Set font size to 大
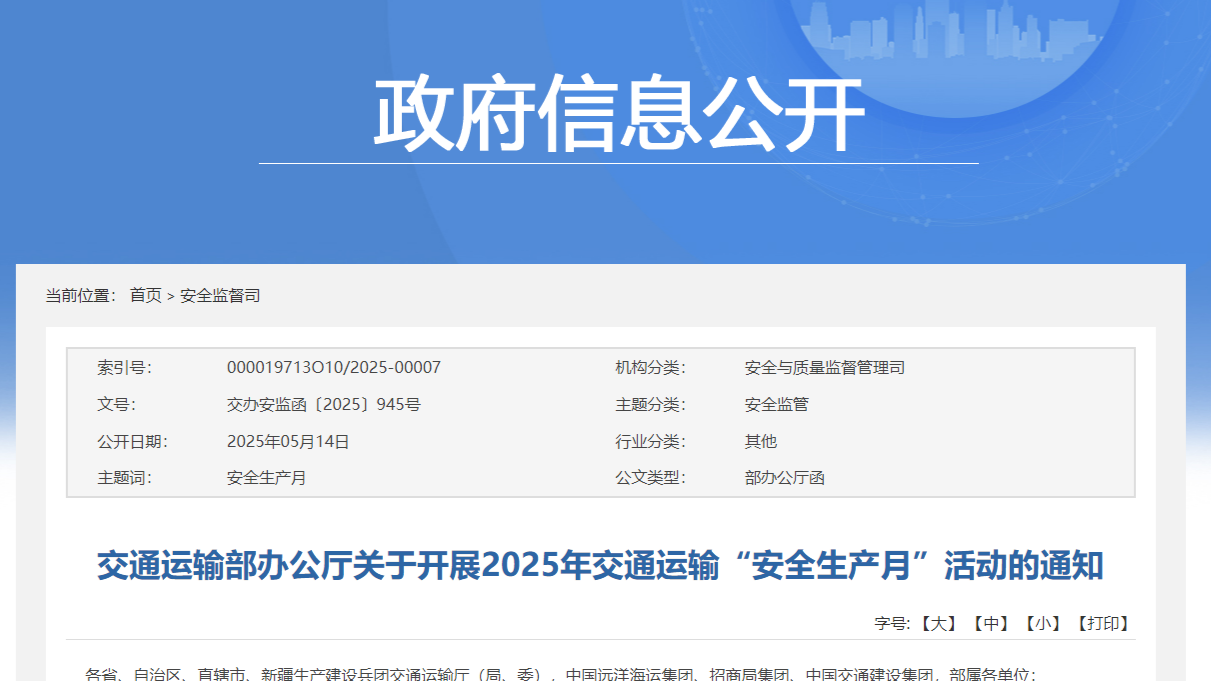The width and height of the screenshot is (1211, 681). [x=938, y=623]
